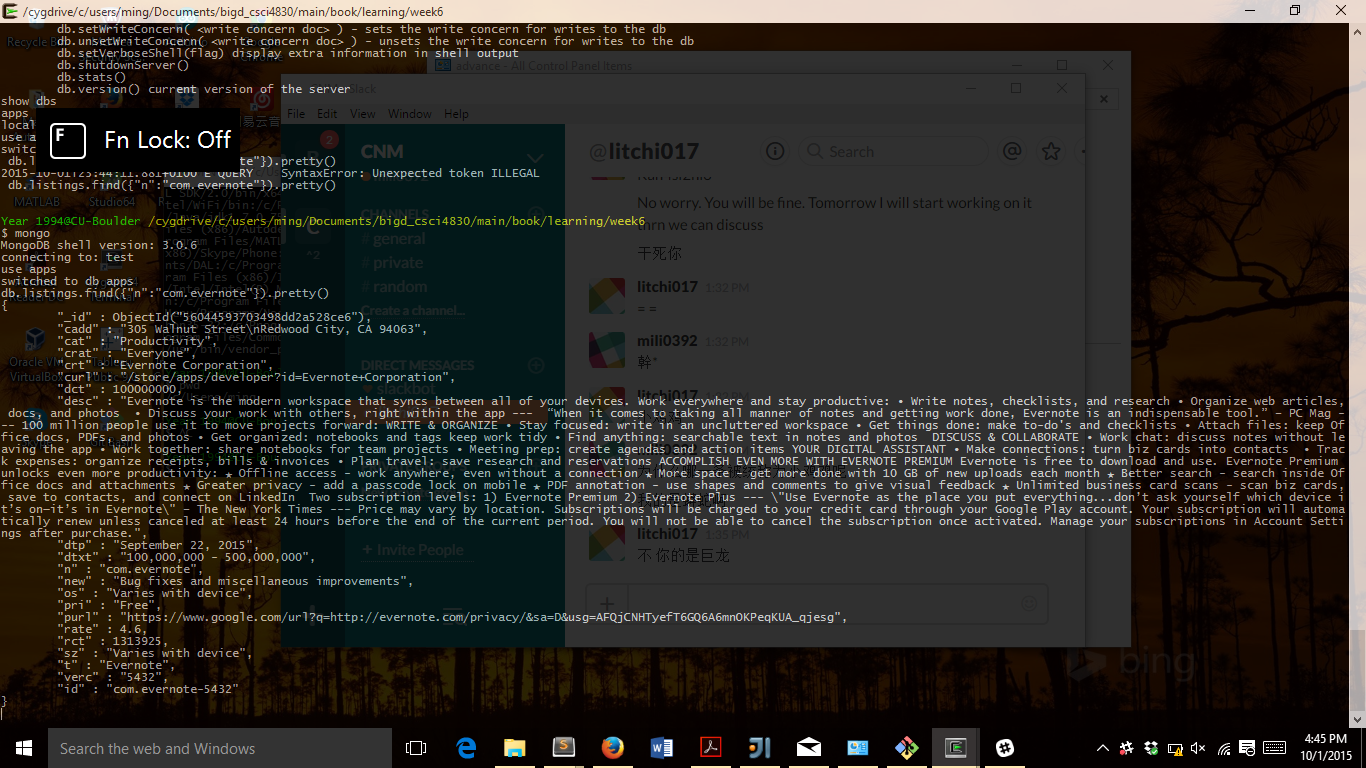Screen dimensions: 1366x768
Task: Click the colorful diamond taskbar icon
Action: [x=907, y=748]
